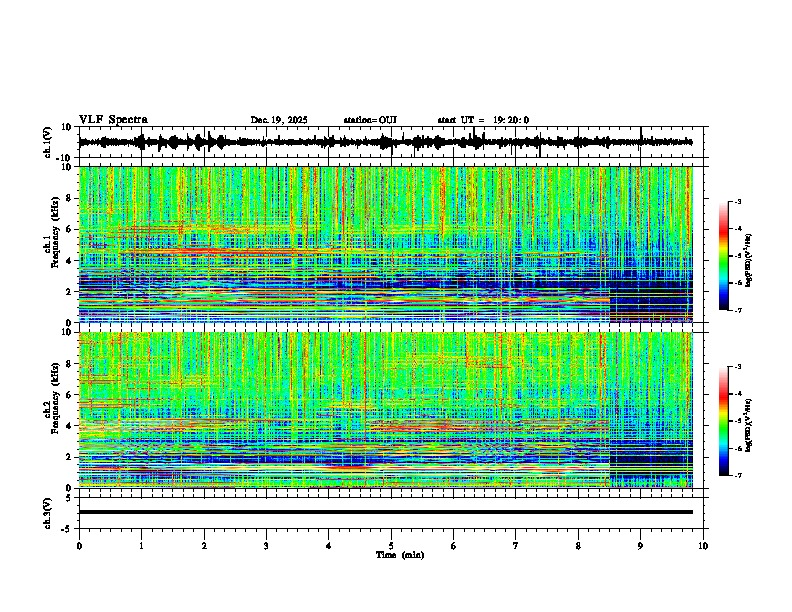This screenshot has height=612, width=792.
Task: Click the "-3" label on ch.2 colorbar
Action: click(x=738, y=367)
